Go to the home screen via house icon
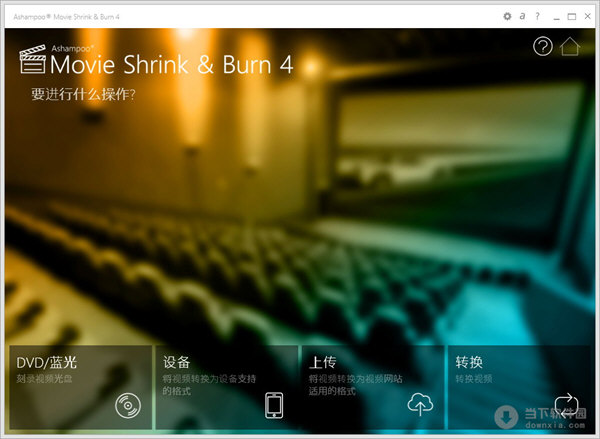The image size is (600, 439). (570, 46)
